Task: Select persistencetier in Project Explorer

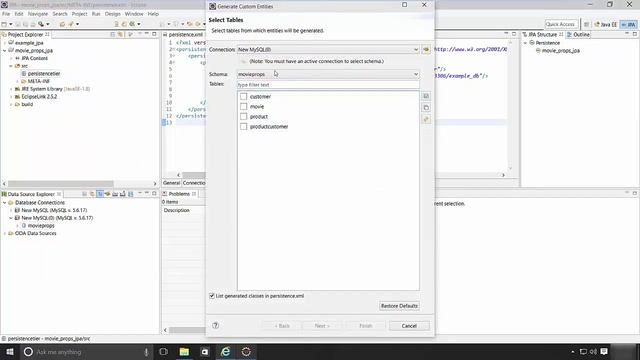Action: click(44, 73)
